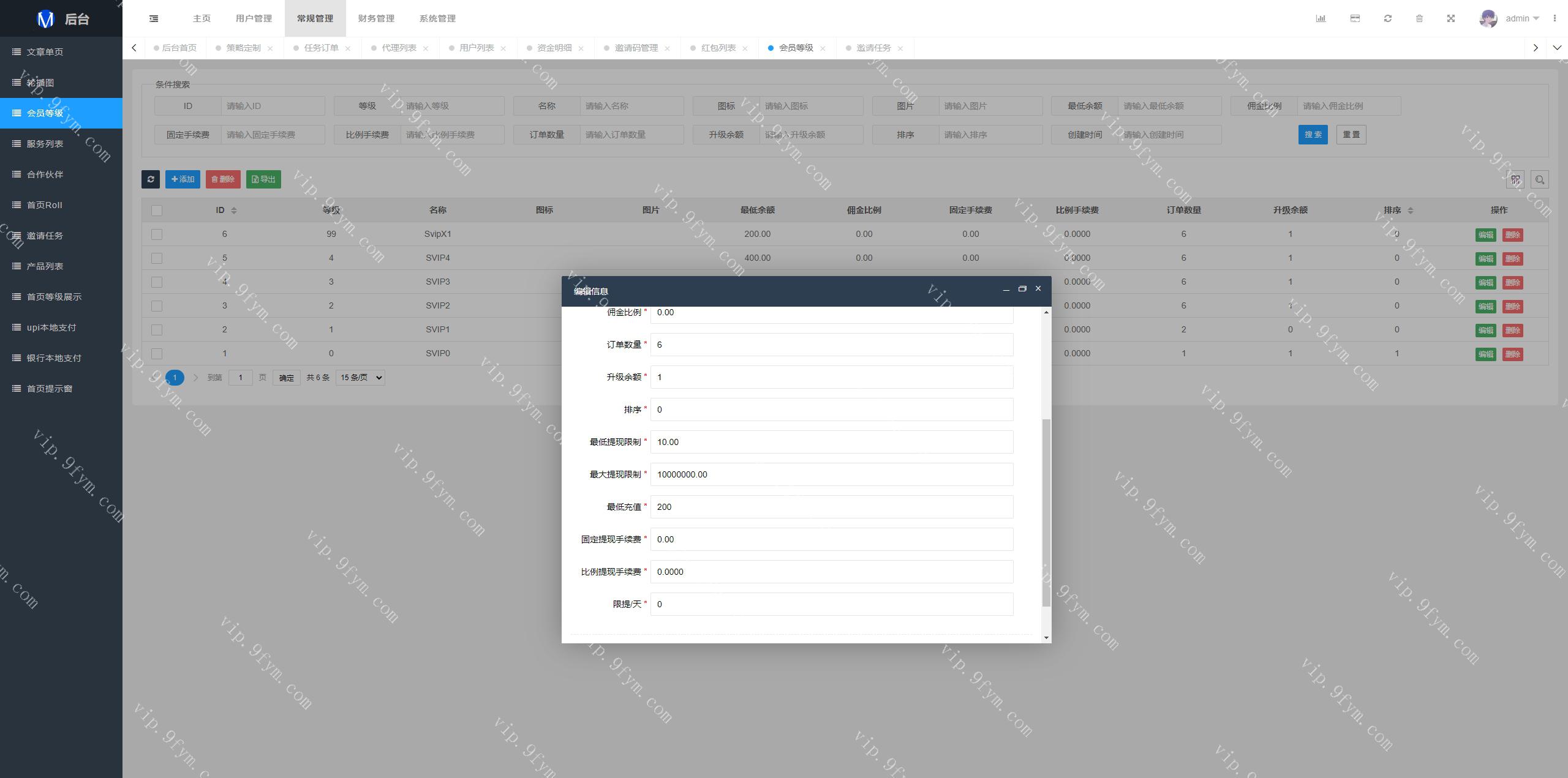The height and width of the screenshot is (778, 1568).
Task: Click the blue 搜索 button
Action: point(1313,135)
